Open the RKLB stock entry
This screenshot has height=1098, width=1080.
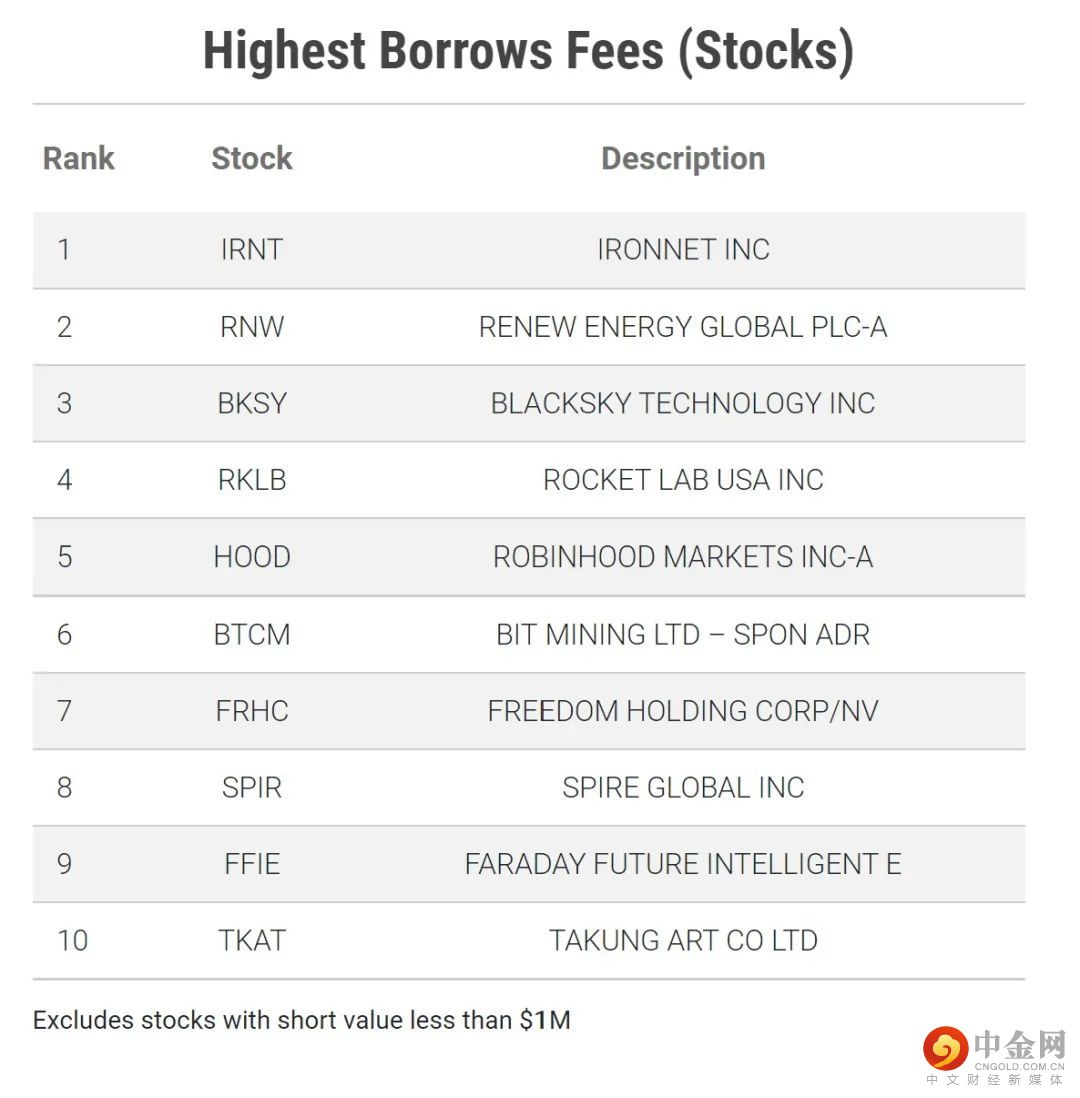pyautogui.click(x=252, y=480)
